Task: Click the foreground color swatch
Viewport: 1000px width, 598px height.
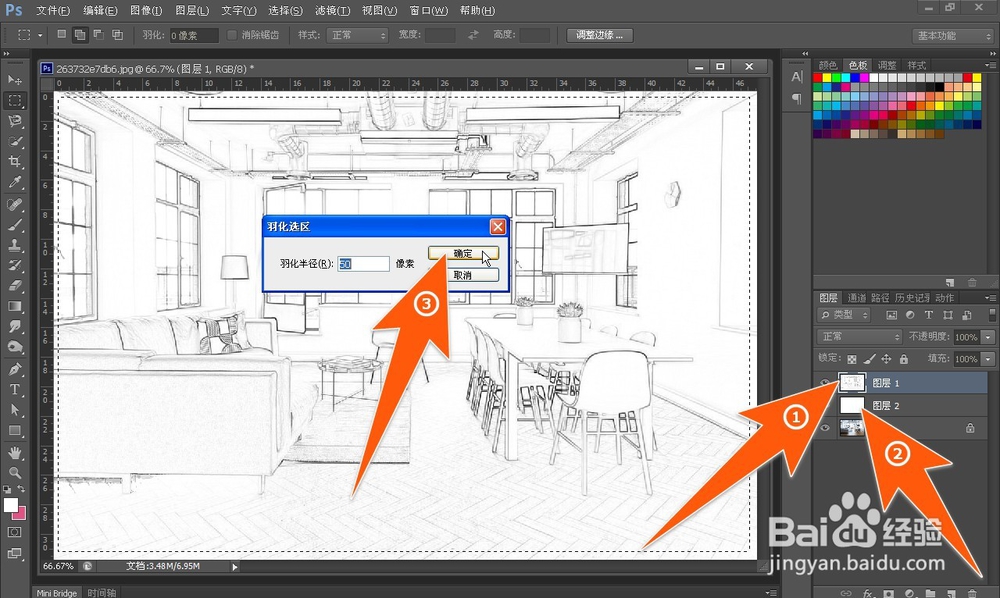Action: coord(10,505)
